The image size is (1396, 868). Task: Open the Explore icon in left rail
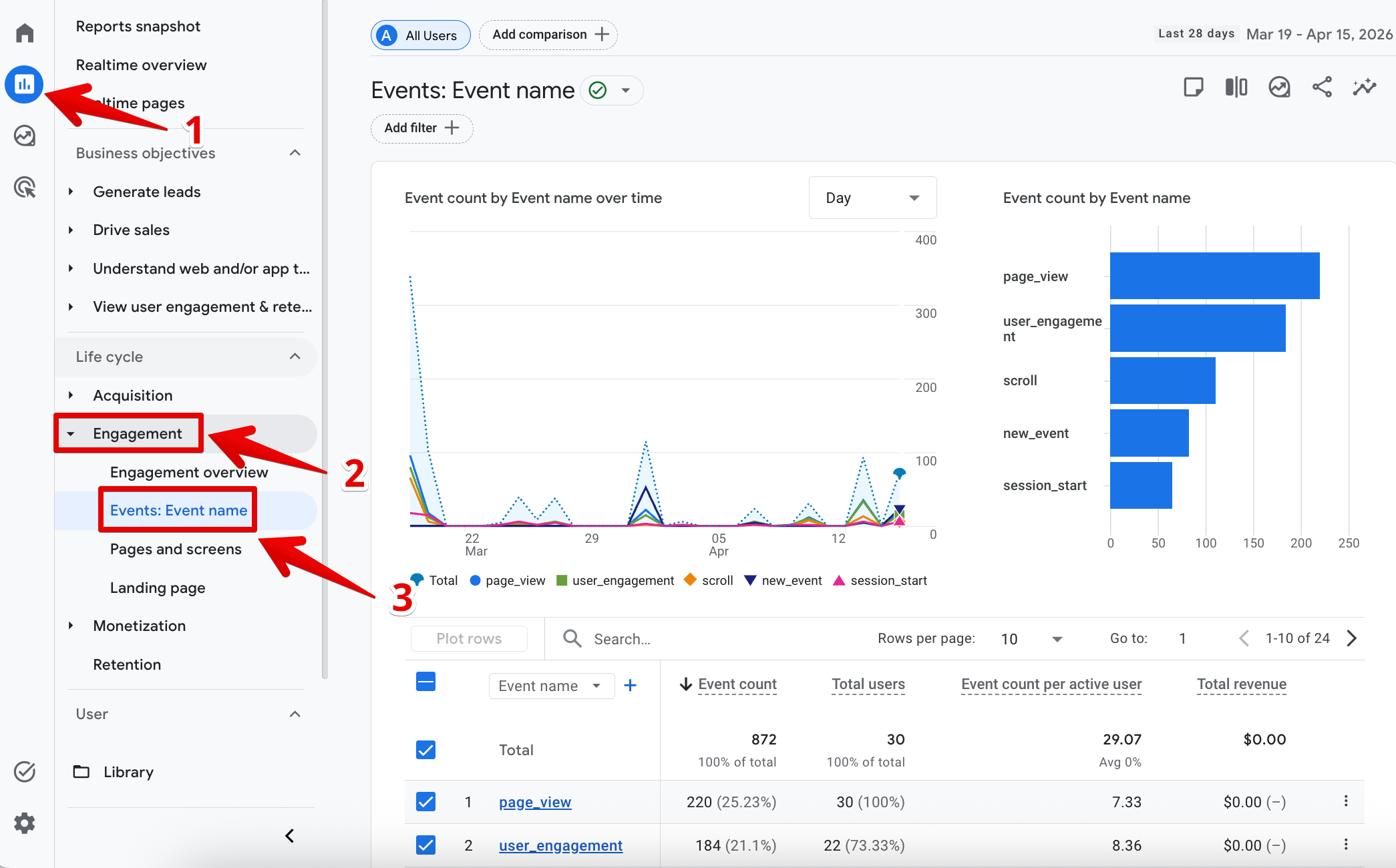point(25,136)
